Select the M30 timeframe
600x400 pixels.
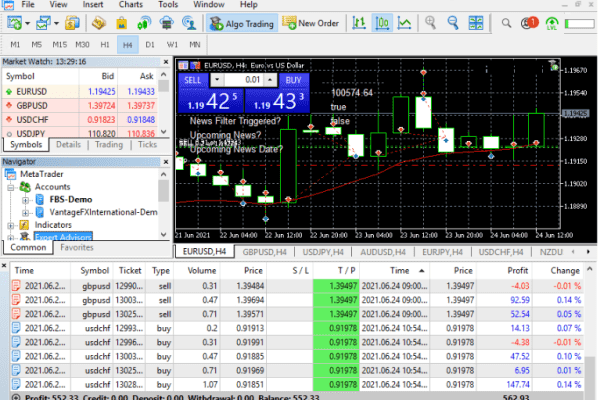click(82, 45)
